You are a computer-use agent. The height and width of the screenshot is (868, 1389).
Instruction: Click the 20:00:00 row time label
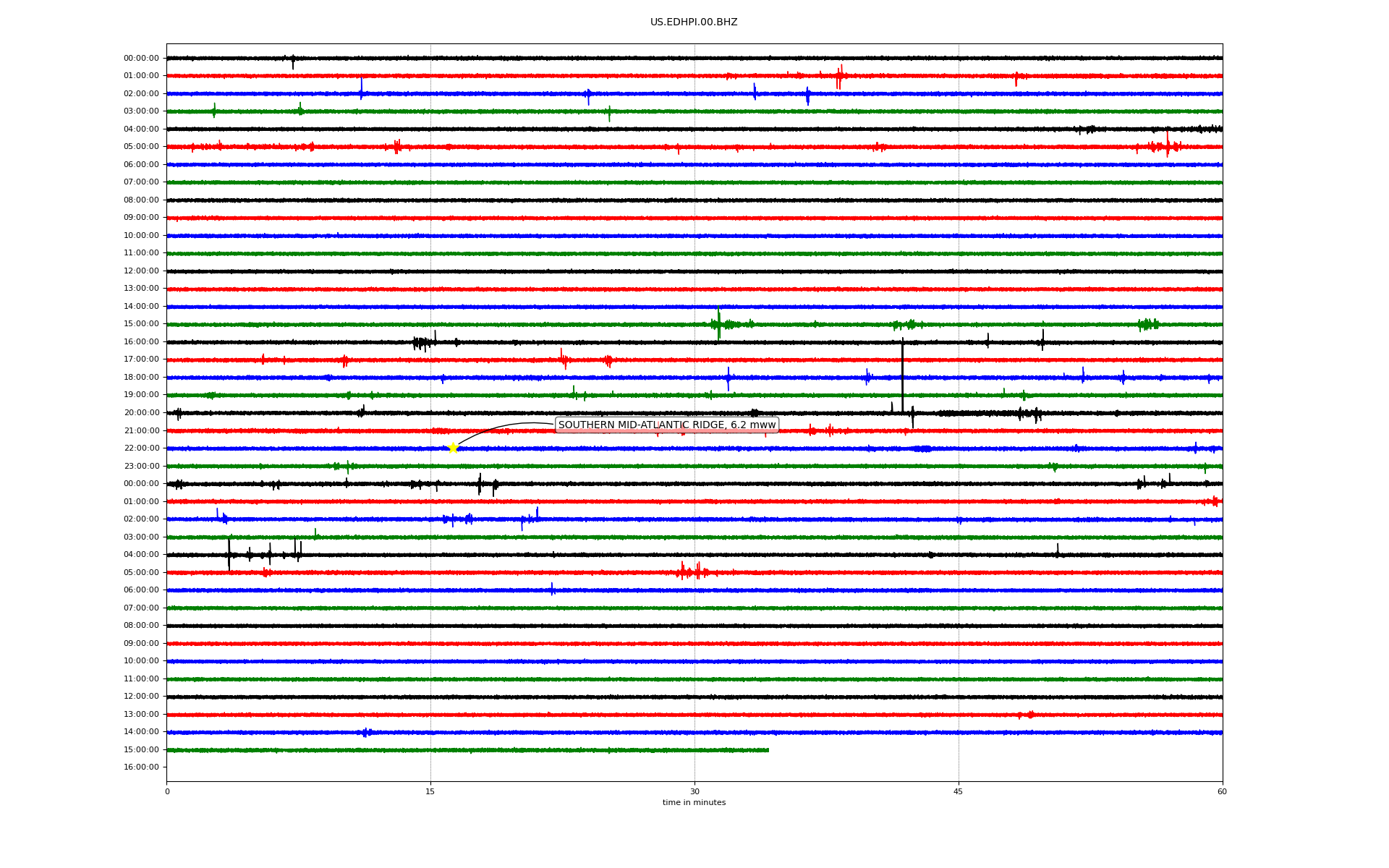pos(141,413)
